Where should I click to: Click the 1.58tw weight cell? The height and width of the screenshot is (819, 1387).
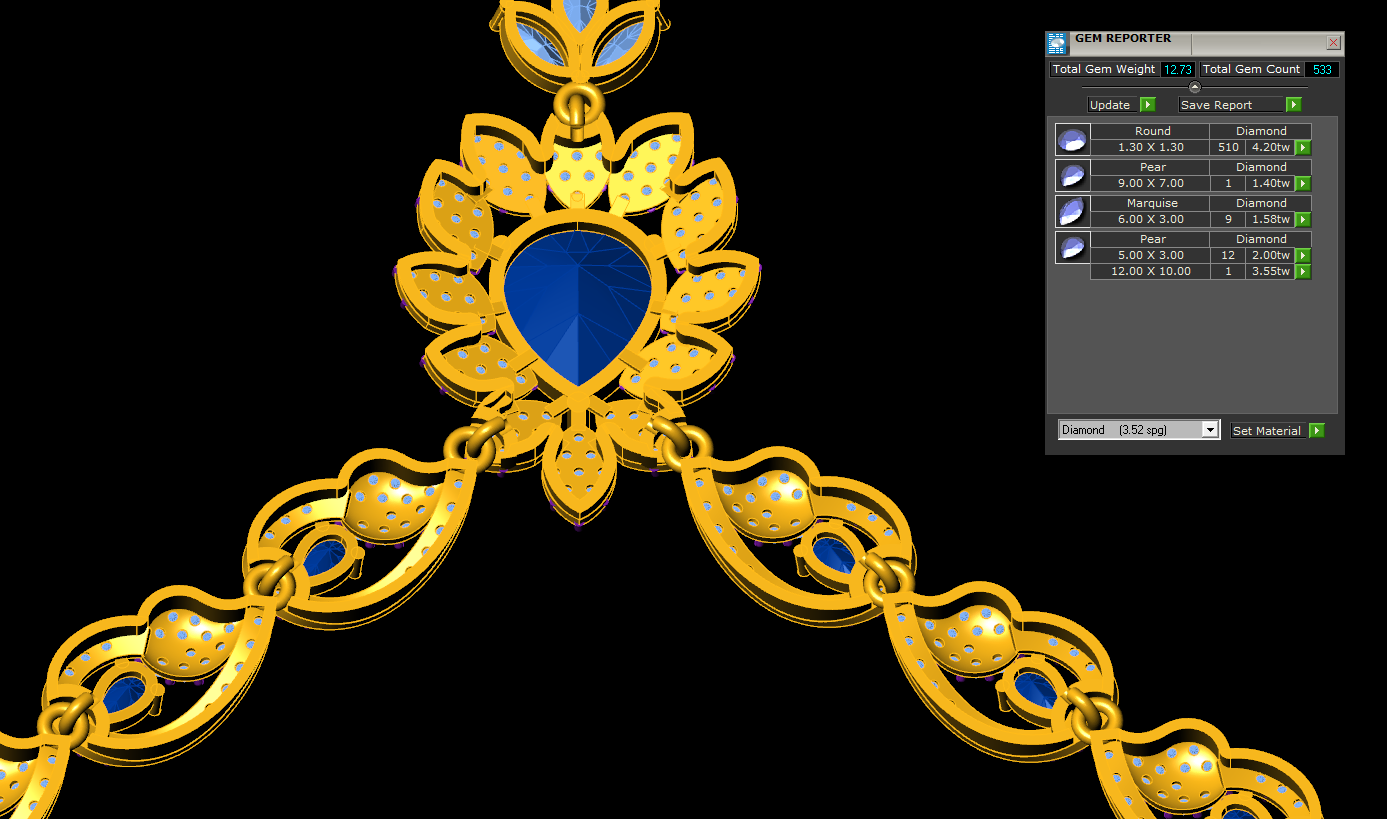[x=1270, y=220]
